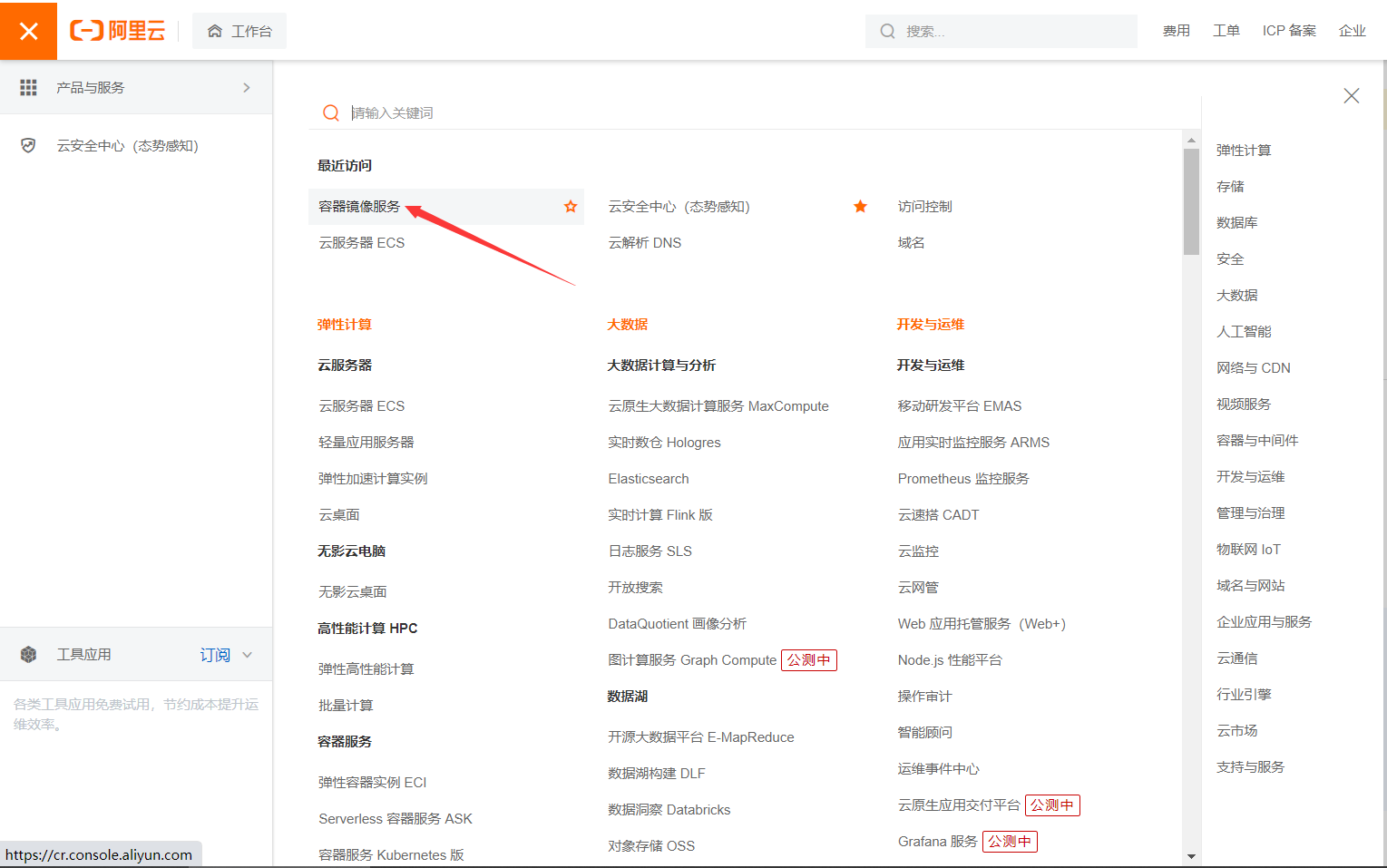Open 云桌面 product
The height and width of the screenshot is (868, 1387).
(x=338, y=515)
